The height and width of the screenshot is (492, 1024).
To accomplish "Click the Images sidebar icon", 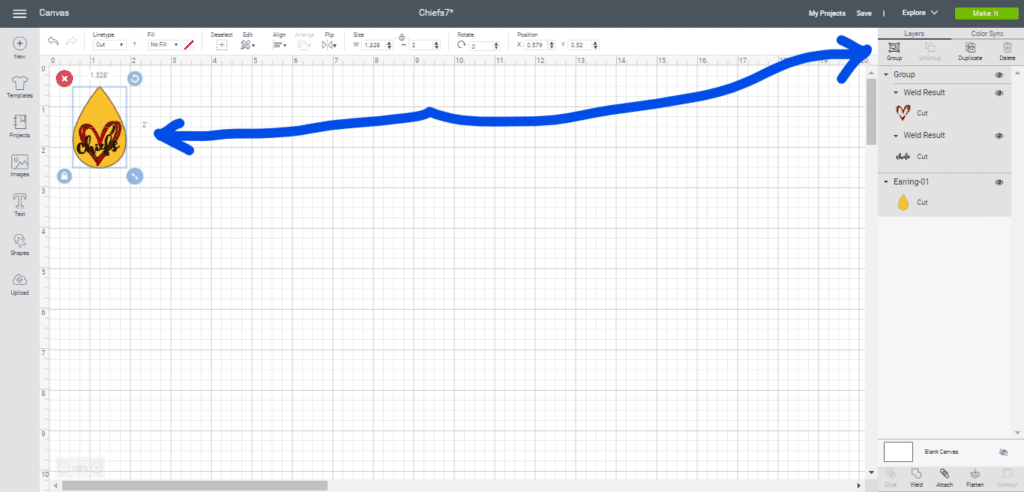I will click(19, 165).
